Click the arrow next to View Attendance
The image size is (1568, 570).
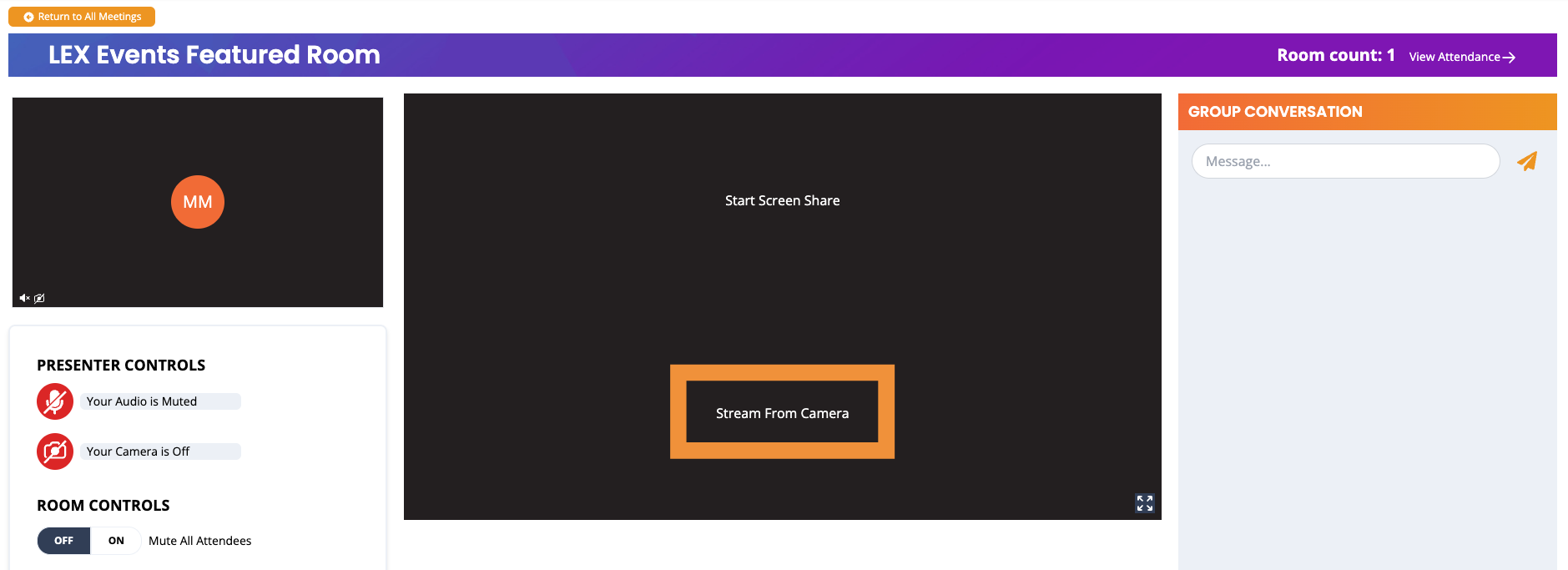pyautogui.click(x=1509, y=58)
